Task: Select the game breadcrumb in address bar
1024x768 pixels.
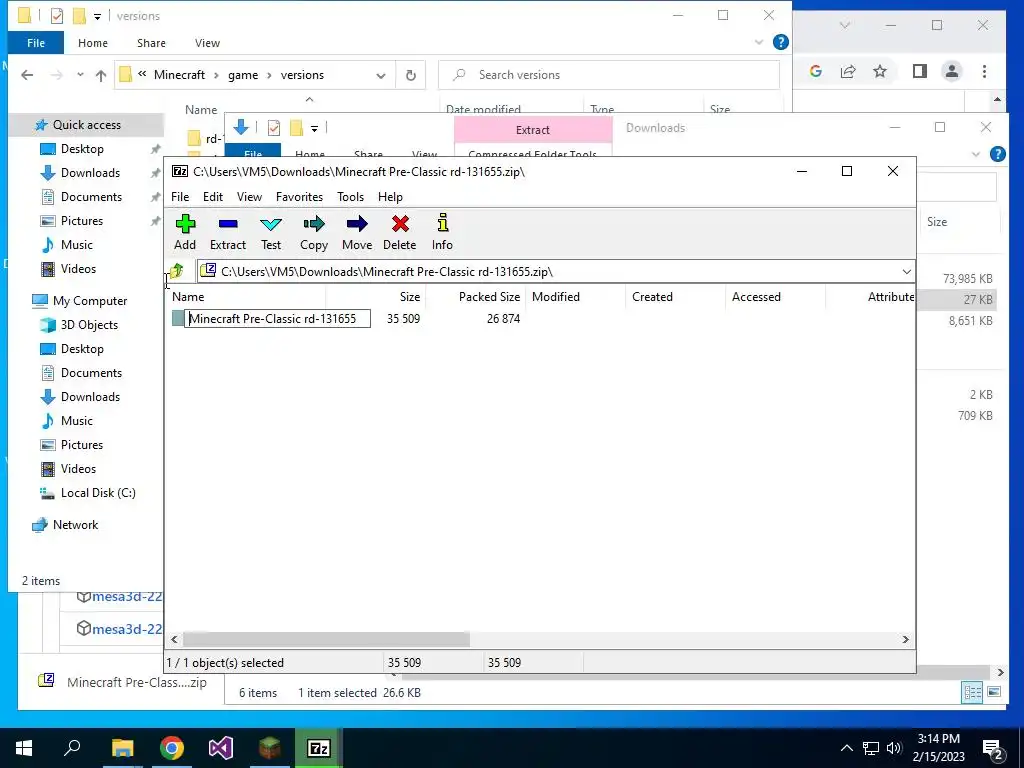Action: point(243,75)
